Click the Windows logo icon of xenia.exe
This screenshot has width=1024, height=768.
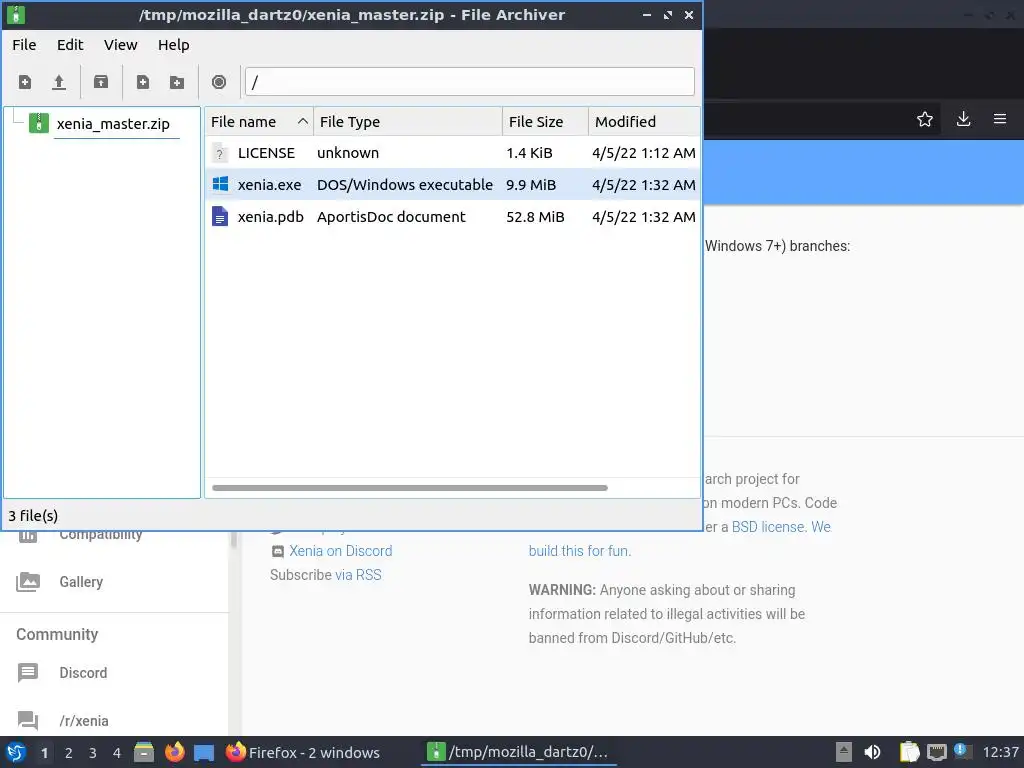click(x=220, y=184)
